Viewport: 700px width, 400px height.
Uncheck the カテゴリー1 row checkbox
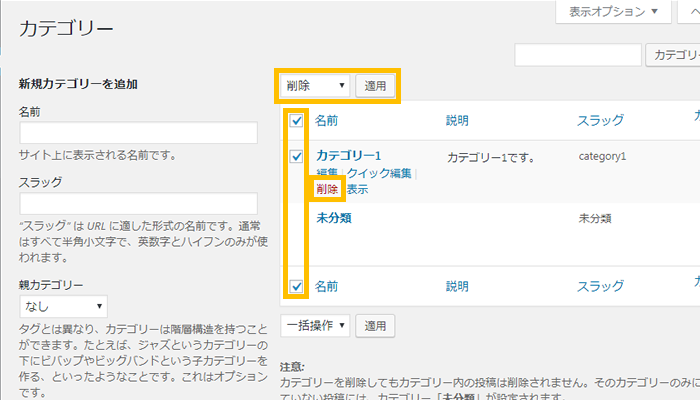point(296,157)
